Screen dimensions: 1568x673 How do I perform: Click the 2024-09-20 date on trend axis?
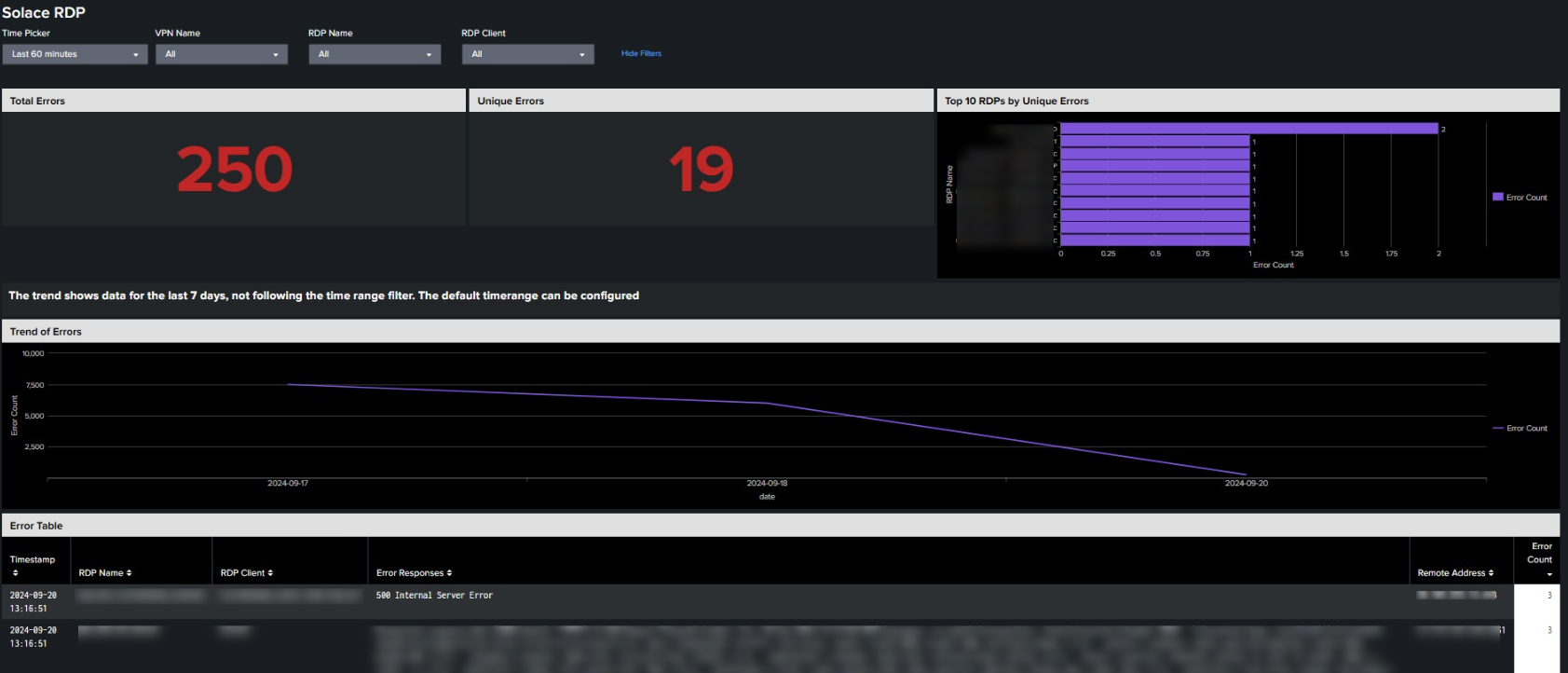pyautogui.click(x=1247, y=483)
